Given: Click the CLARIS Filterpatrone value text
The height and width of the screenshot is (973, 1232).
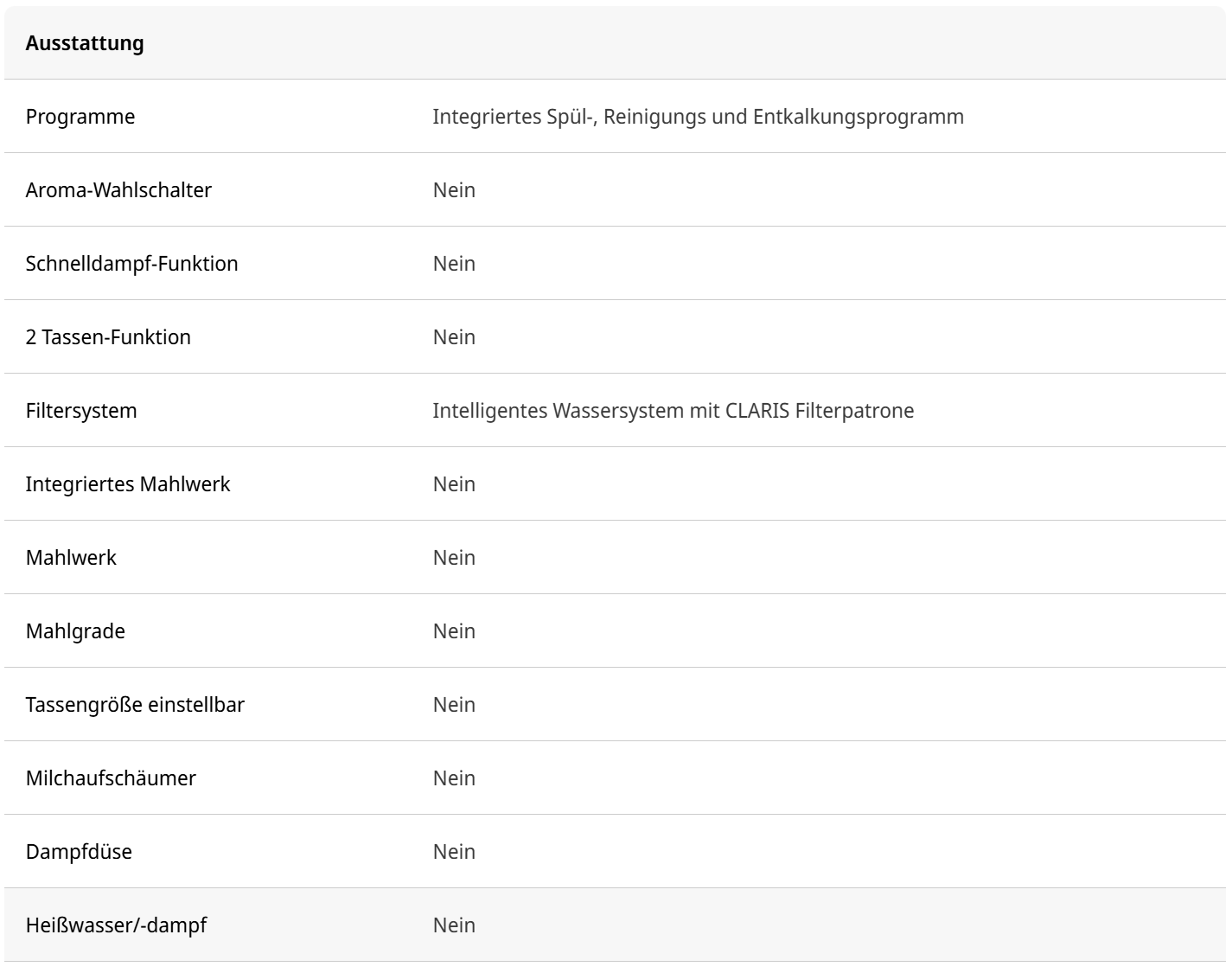Looking at the screenshot, I should coord(673,411).
